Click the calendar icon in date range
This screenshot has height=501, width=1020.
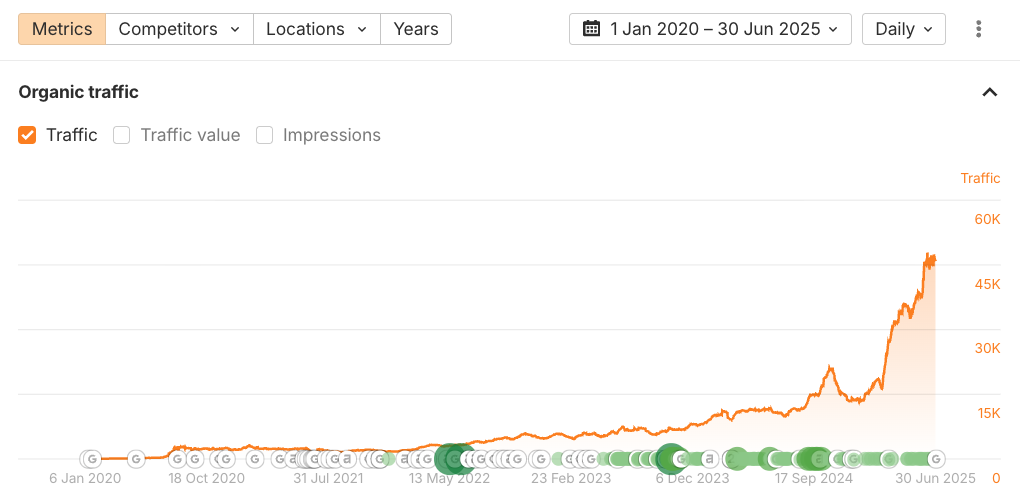point(591,29)
